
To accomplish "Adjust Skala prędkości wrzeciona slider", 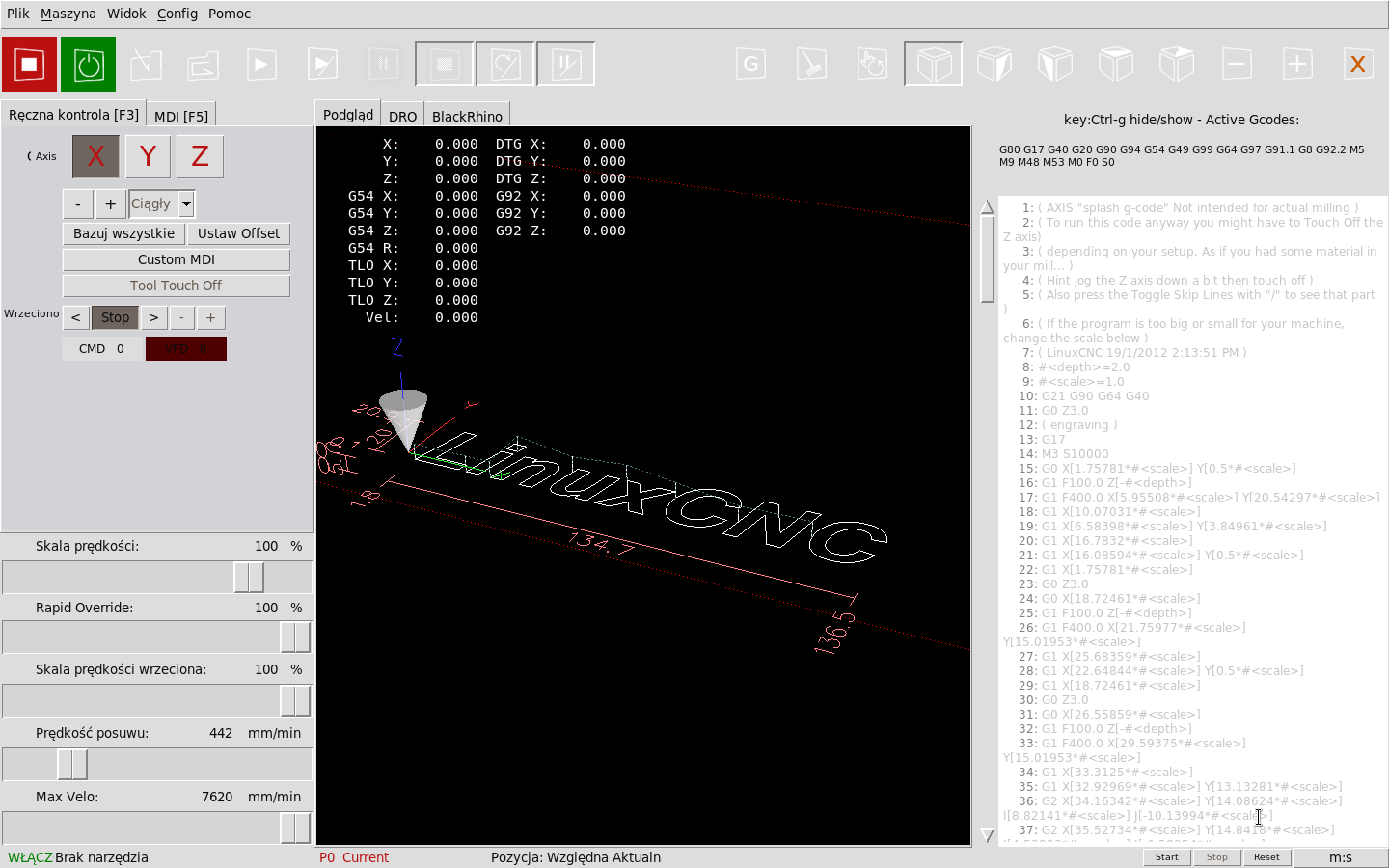I will click(x=295, y=701).
